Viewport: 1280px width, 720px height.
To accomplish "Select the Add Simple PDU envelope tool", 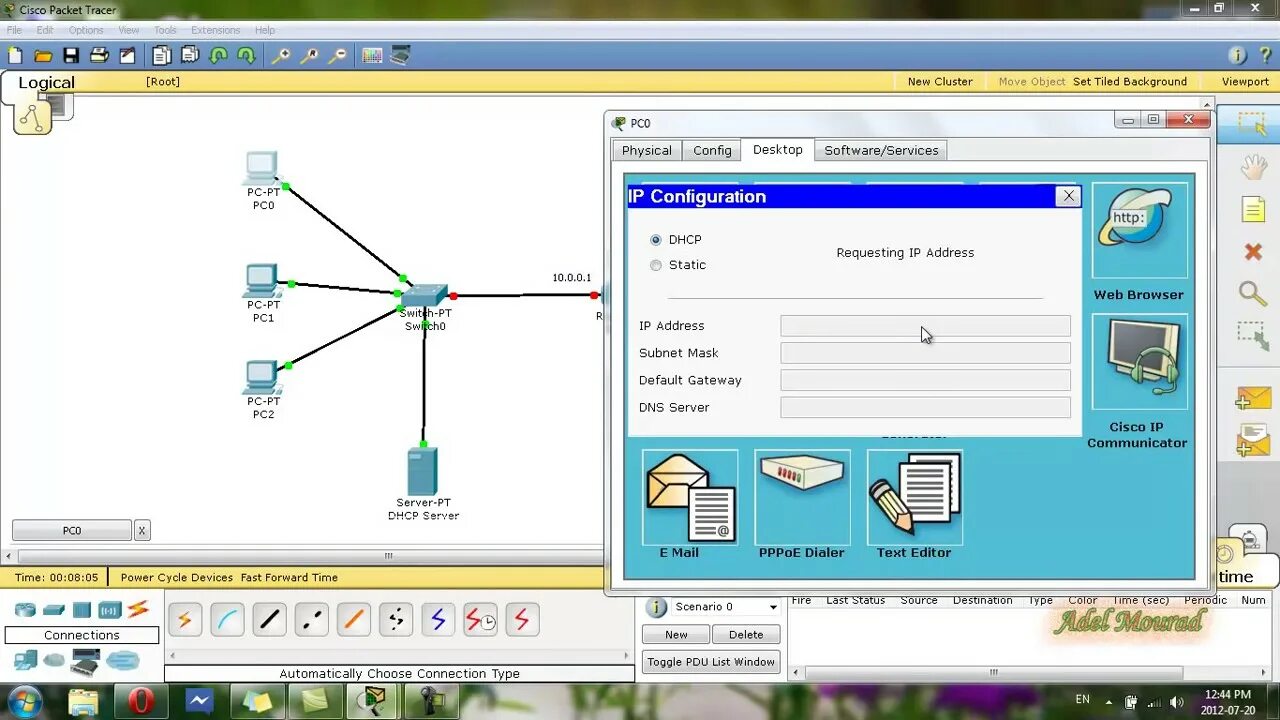I will tap(1252, 398).
